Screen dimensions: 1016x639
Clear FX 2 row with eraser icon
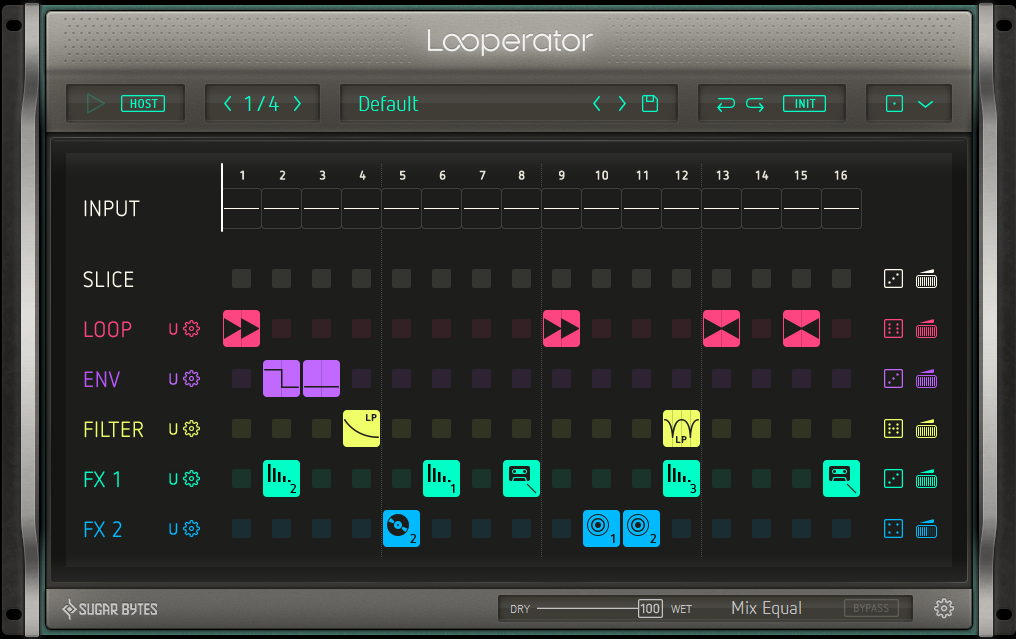927,529
